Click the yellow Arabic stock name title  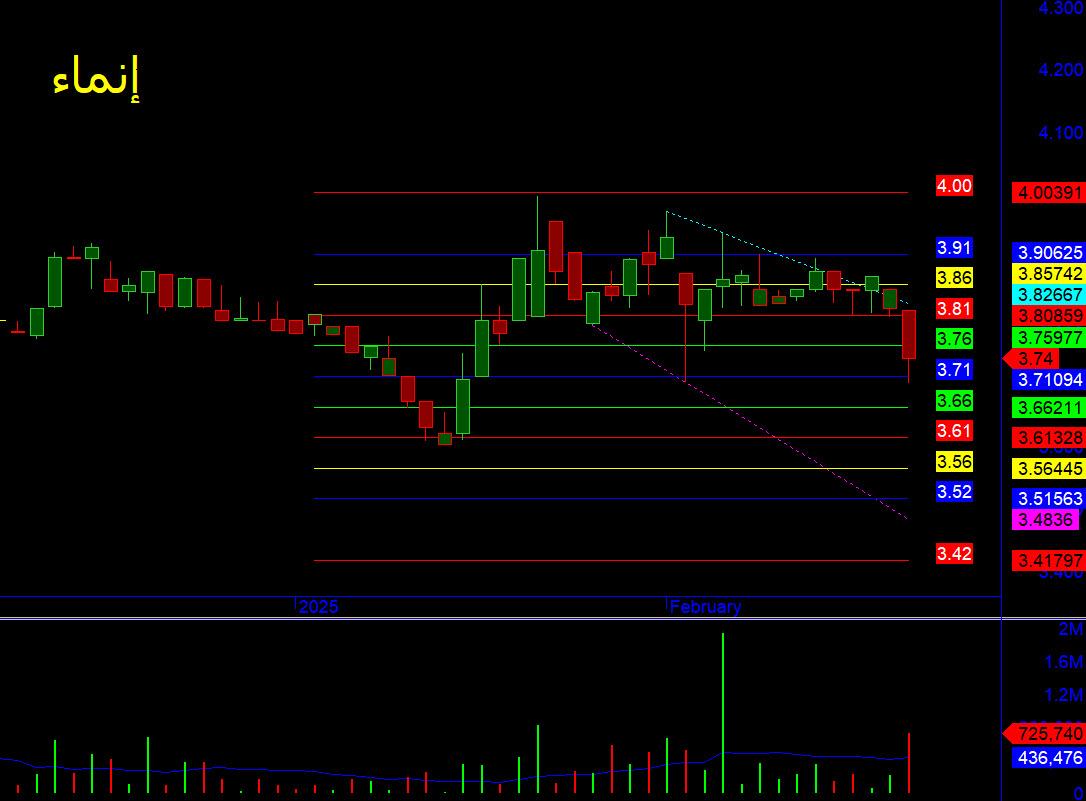pyautogui.click(x=96, y=77)
